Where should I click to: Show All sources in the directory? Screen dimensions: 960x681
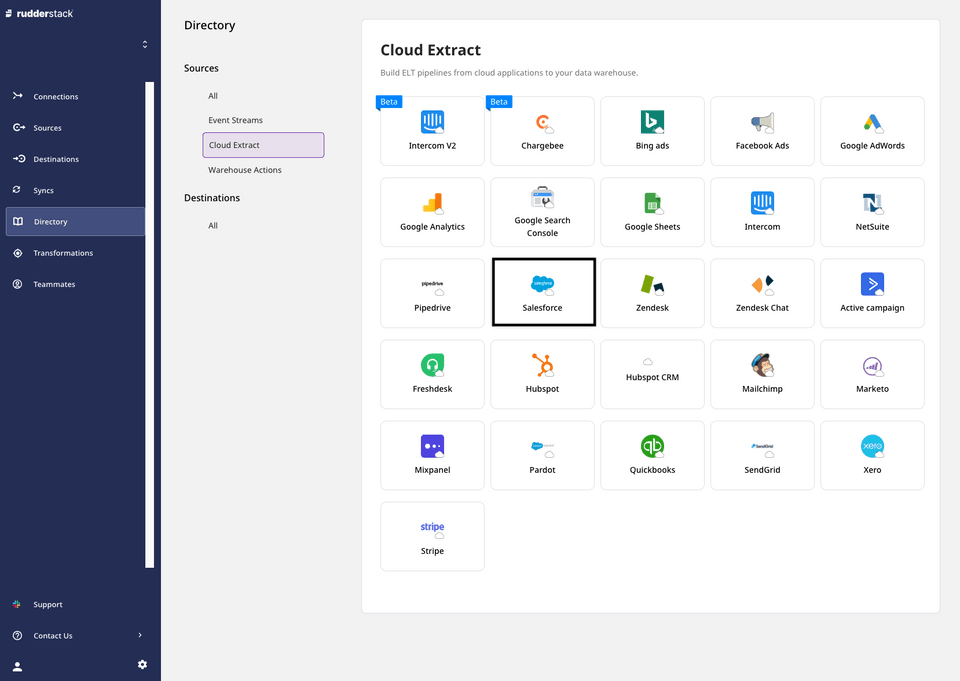212,96
